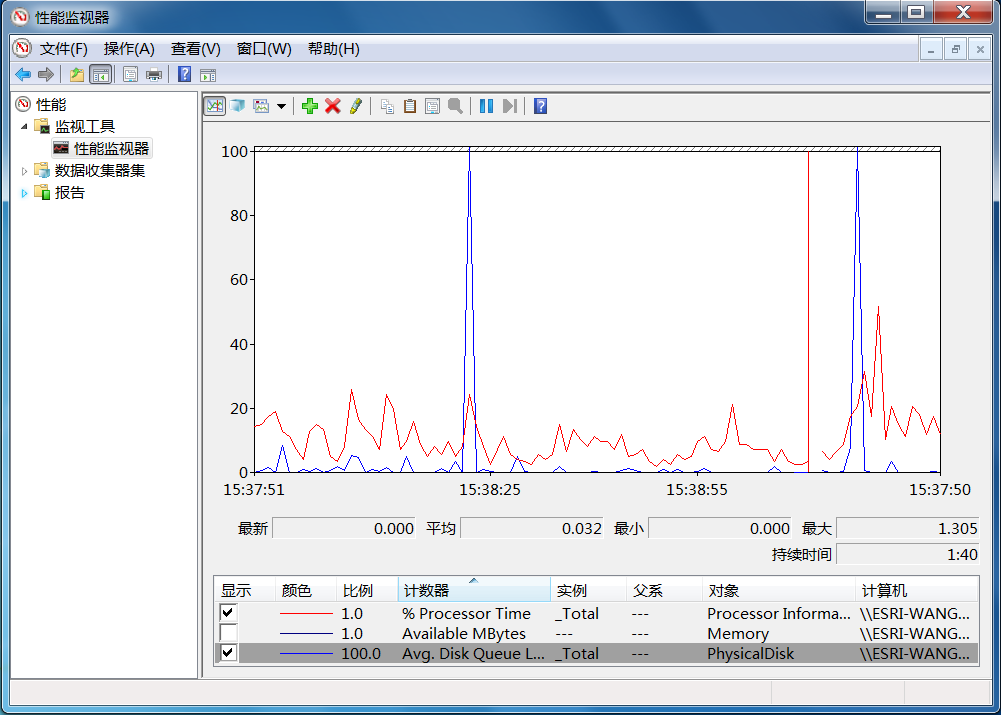1001x715 pixels.
Task: Click the blue help icon in graph toolbar
Action: [540, 106]
